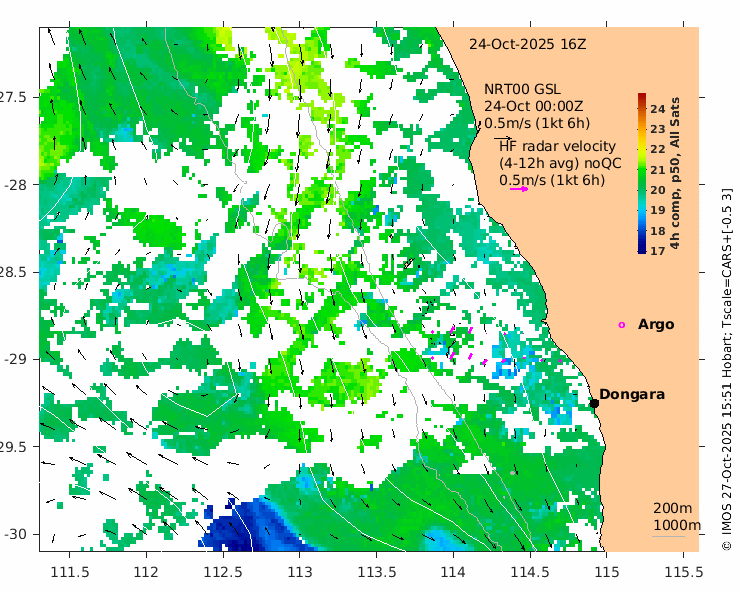740x592 pixels.
Task: Click the longitude tick label 114
Action: pos(454,572)
